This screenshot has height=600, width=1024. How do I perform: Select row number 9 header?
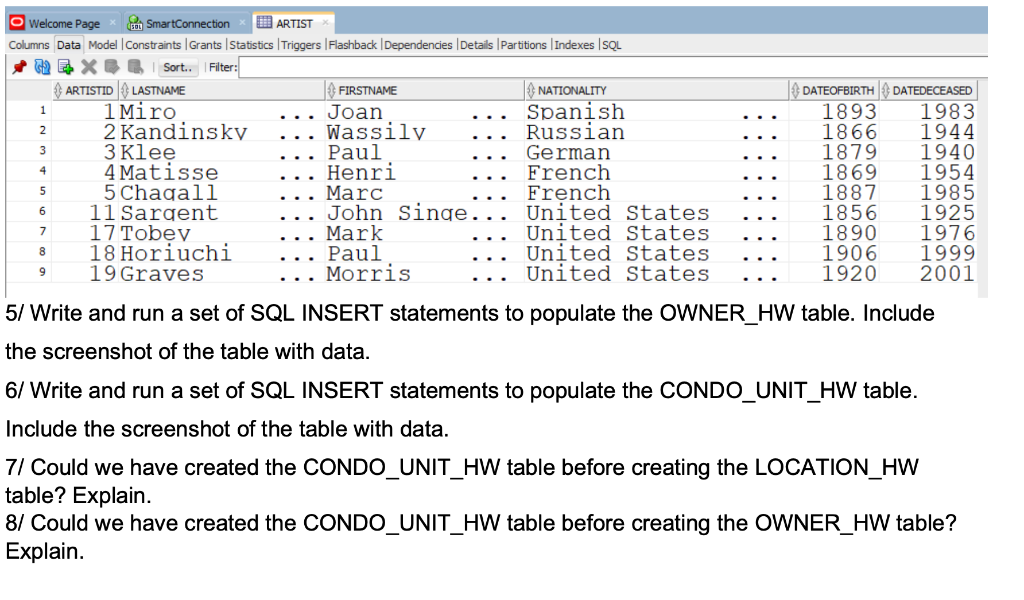click(x=29, y=272)
